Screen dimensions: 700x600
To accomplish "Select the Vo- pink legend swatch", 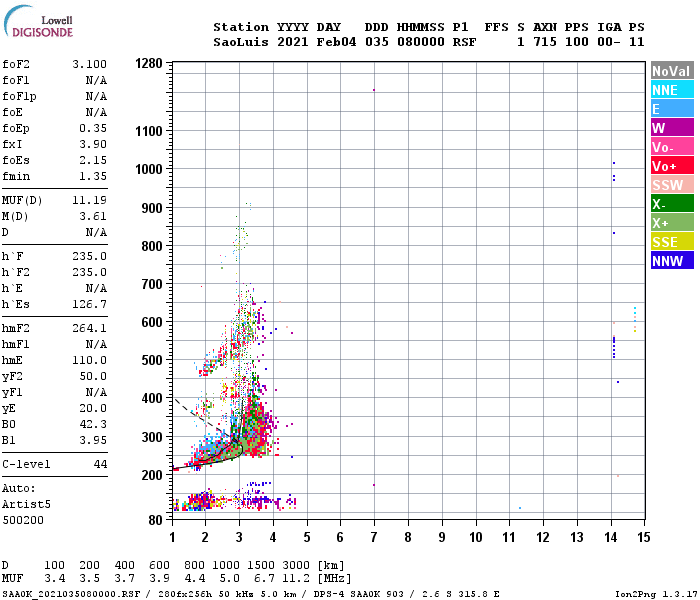I will click(672, 147).
